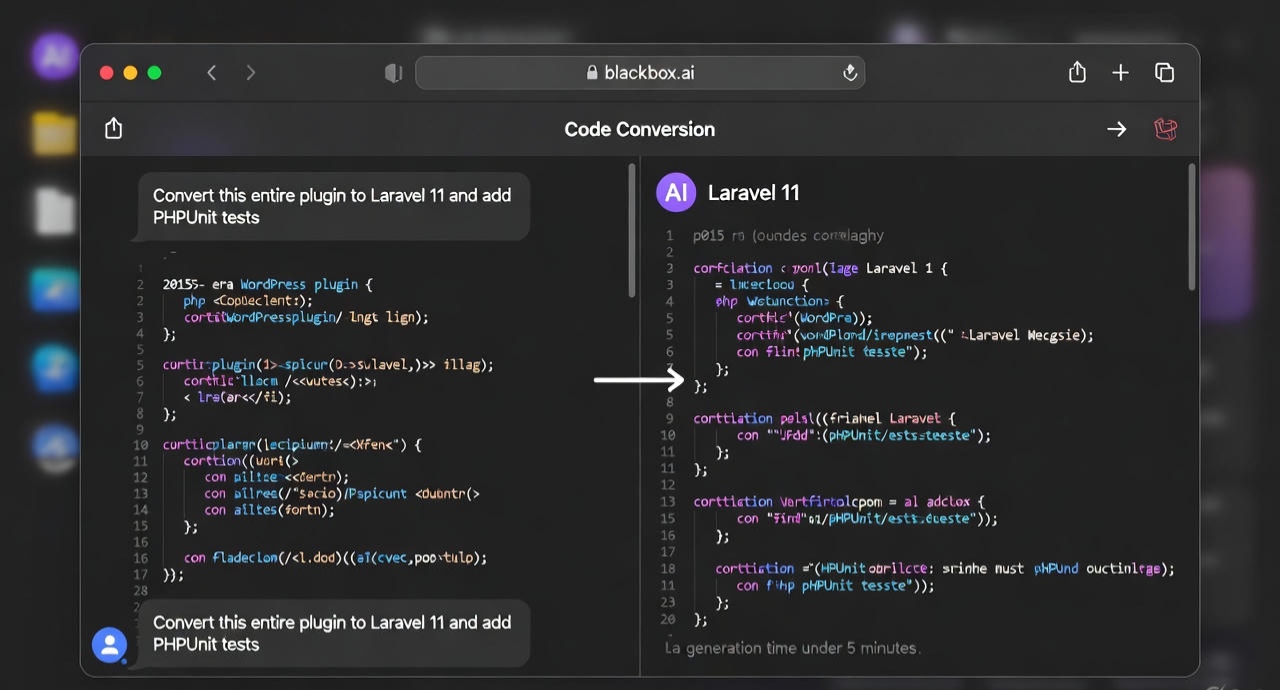Navigate back with the left chevron
Screen dimensions: 1280x690
point(211,72)
